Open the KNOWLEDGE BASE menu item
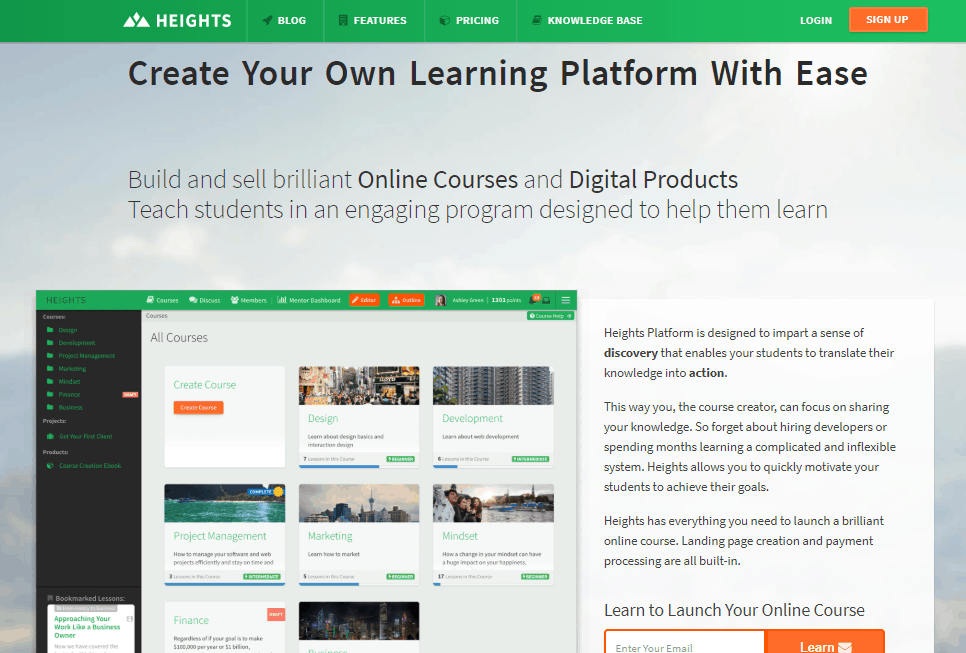 click(586, 20)
